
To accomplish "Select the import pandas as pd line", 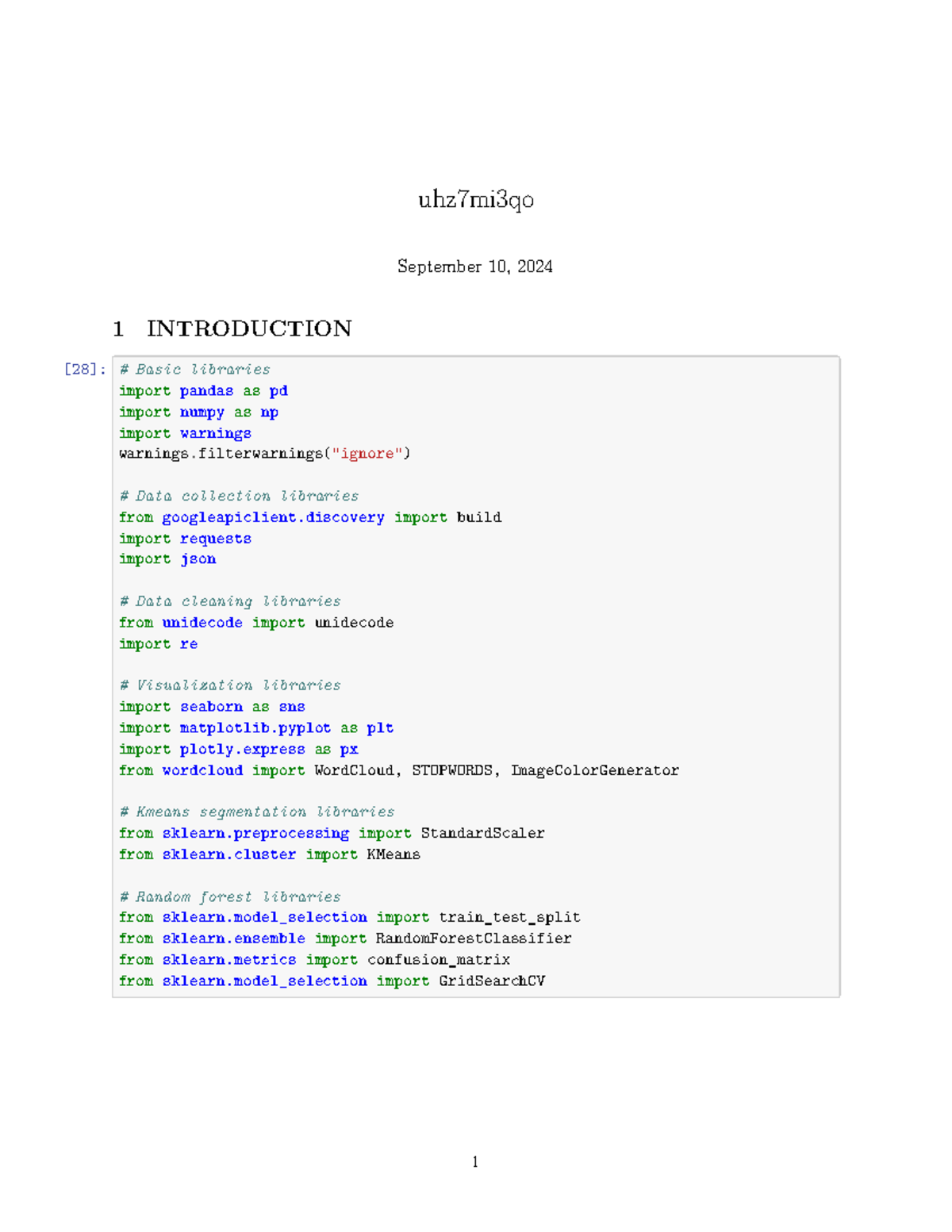I will pyautogui.click(x=203, y=390).
